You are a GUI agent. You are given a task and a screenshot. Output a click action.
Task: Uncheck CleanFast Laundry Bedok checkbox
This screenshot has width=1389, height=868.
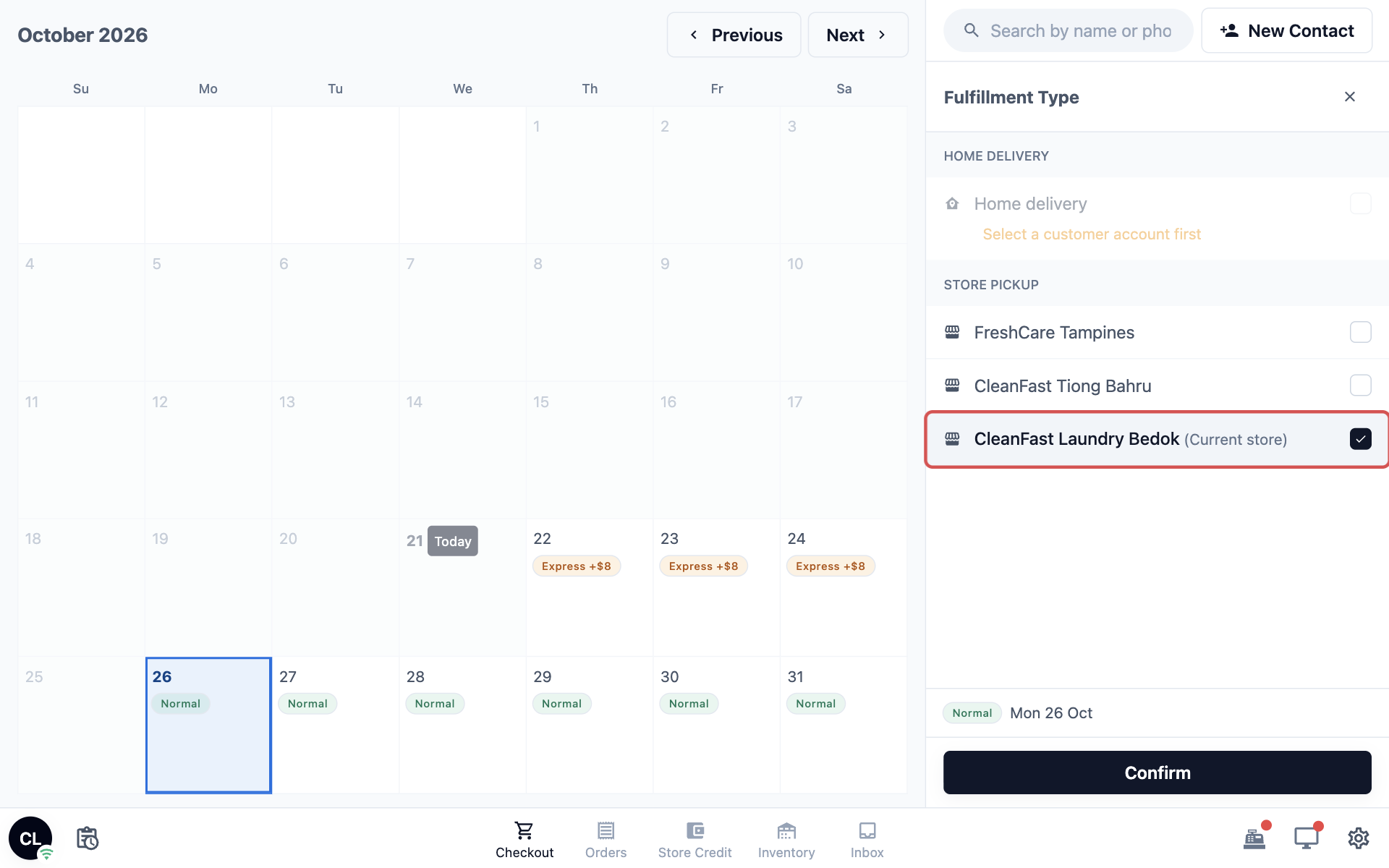(x=1360, y=439)
